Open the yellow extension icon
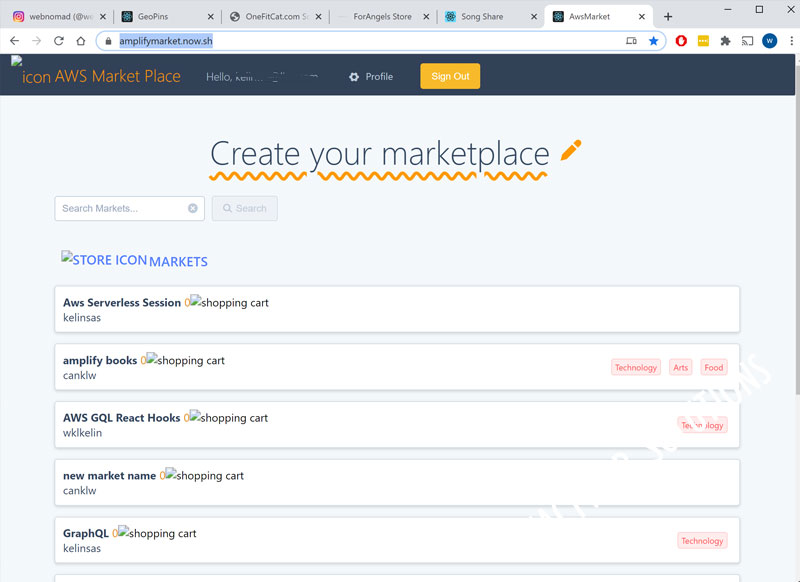The image size is (800, 582). click(703, 41)
